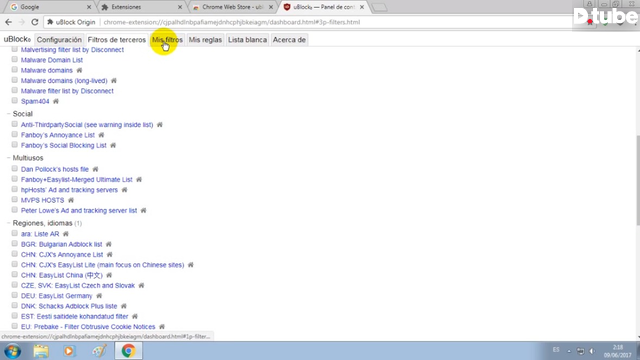The height and width of the screenshot is (360, 640).
Task: Open home icon for EU: Prebake cookie notices
Action: tap(162, 327)
